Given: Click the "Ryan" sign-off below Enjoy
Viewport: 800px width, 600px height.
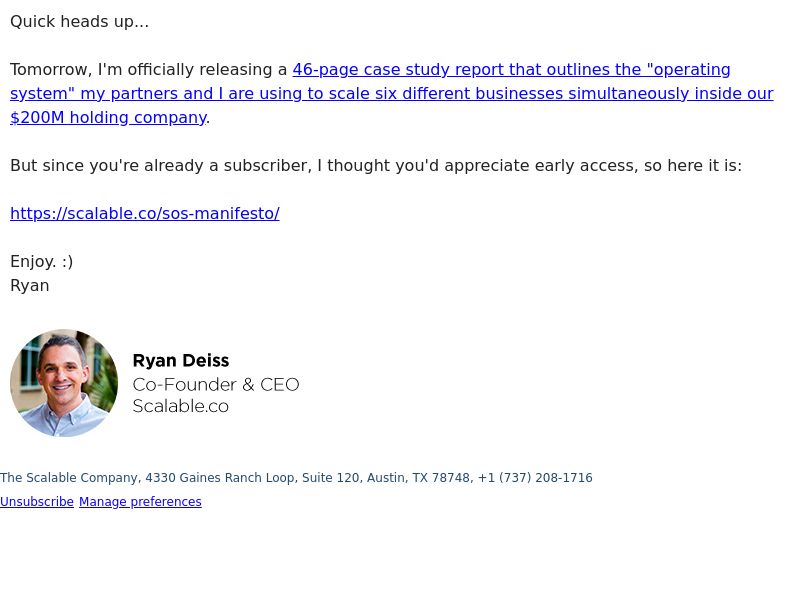Looking at the screenshot, I should [30, 285].
